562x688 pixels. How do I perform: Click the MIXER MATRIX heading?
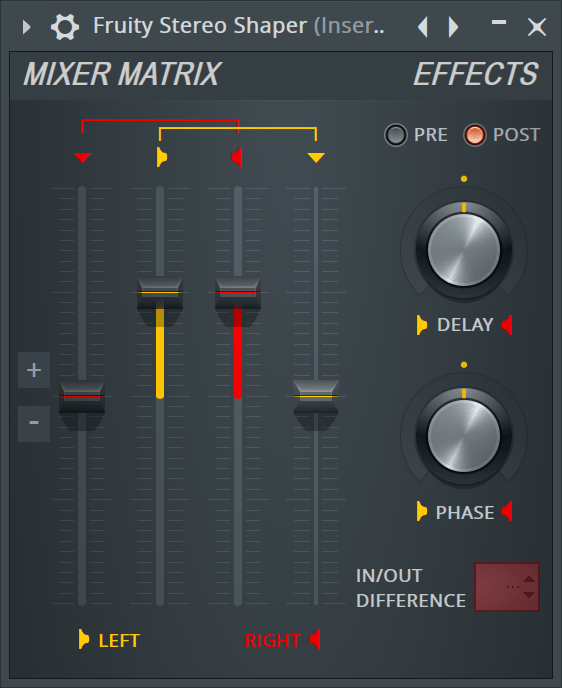122,74
